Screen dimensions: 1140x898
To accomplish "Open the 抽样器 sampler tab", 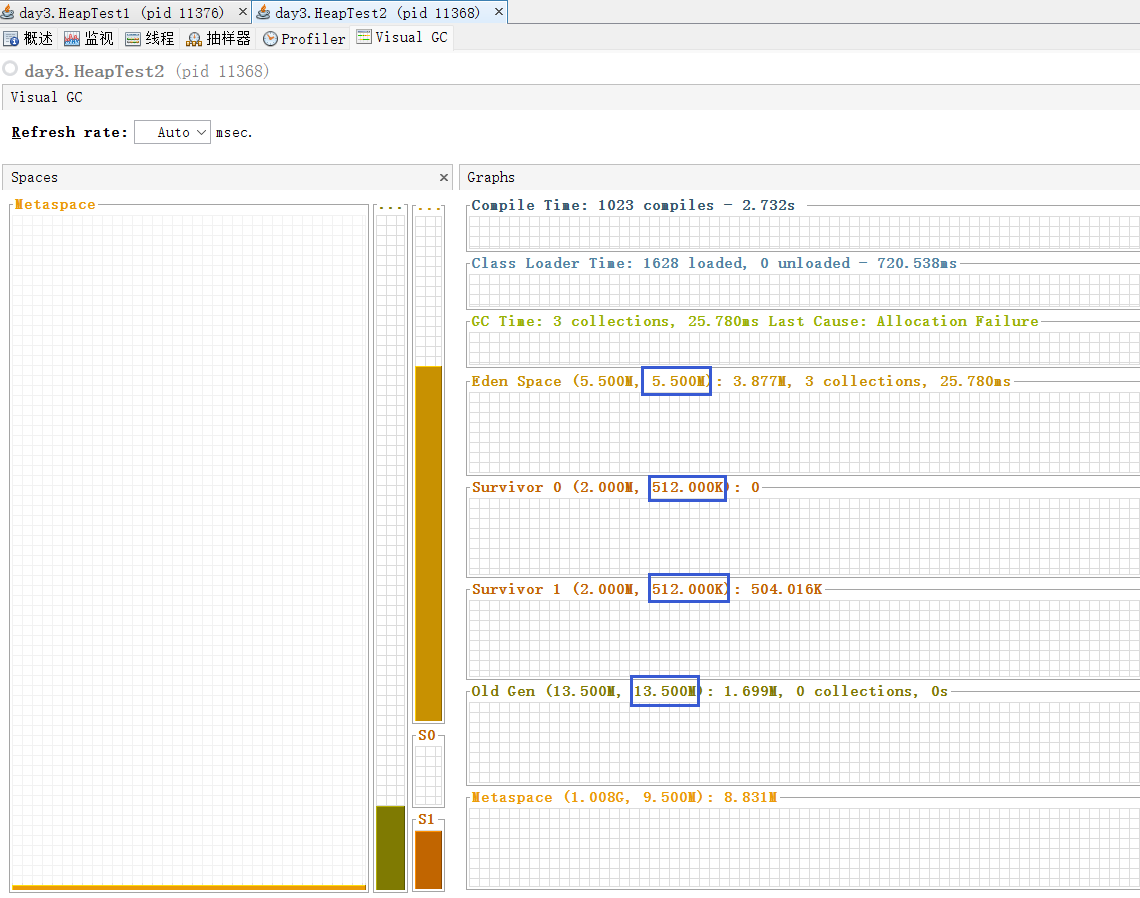I will click(218, 39).
